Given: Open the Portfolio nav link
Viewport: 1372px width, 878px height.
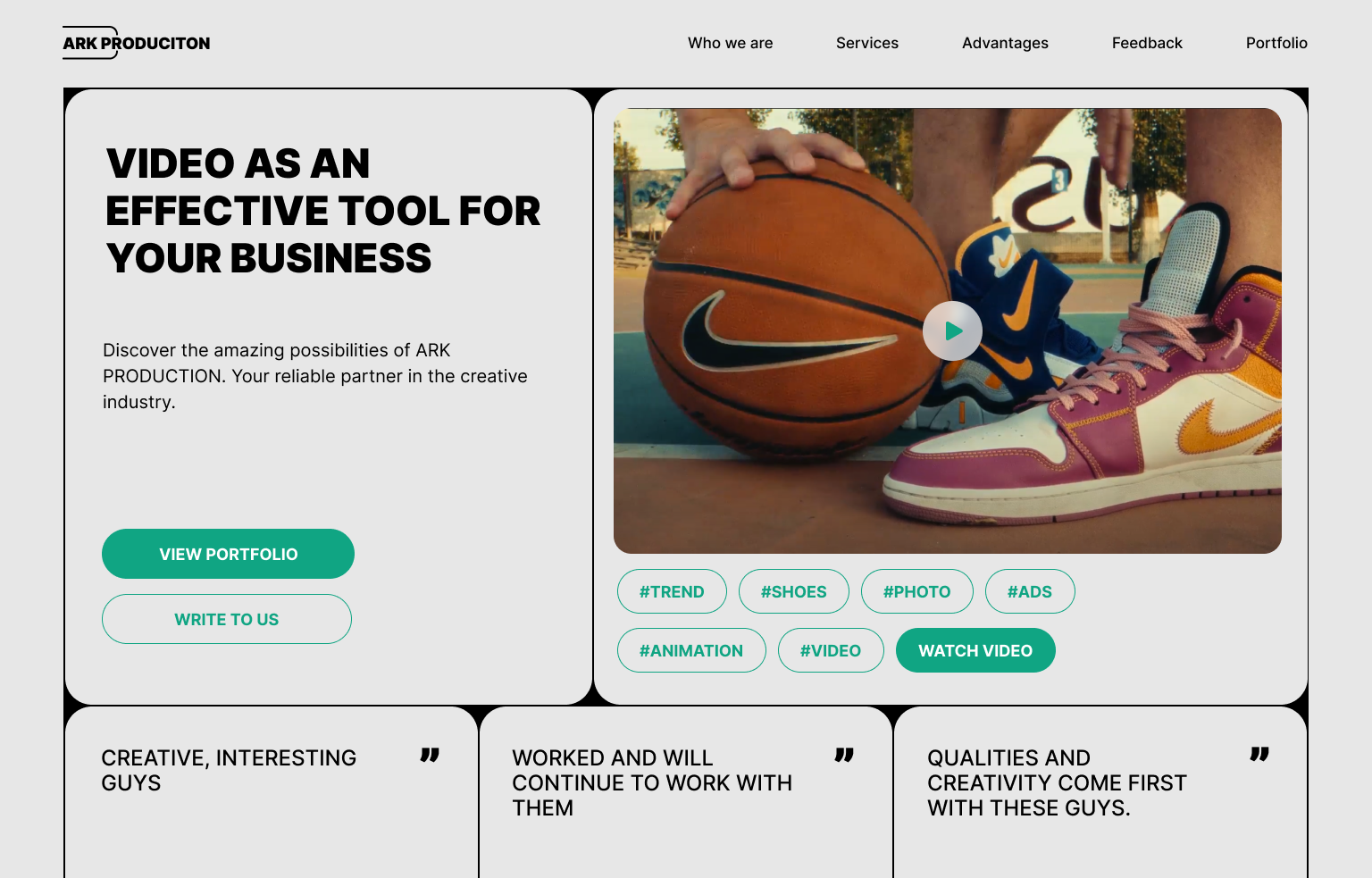Looking at the screenshot, I should (1276, 43).
